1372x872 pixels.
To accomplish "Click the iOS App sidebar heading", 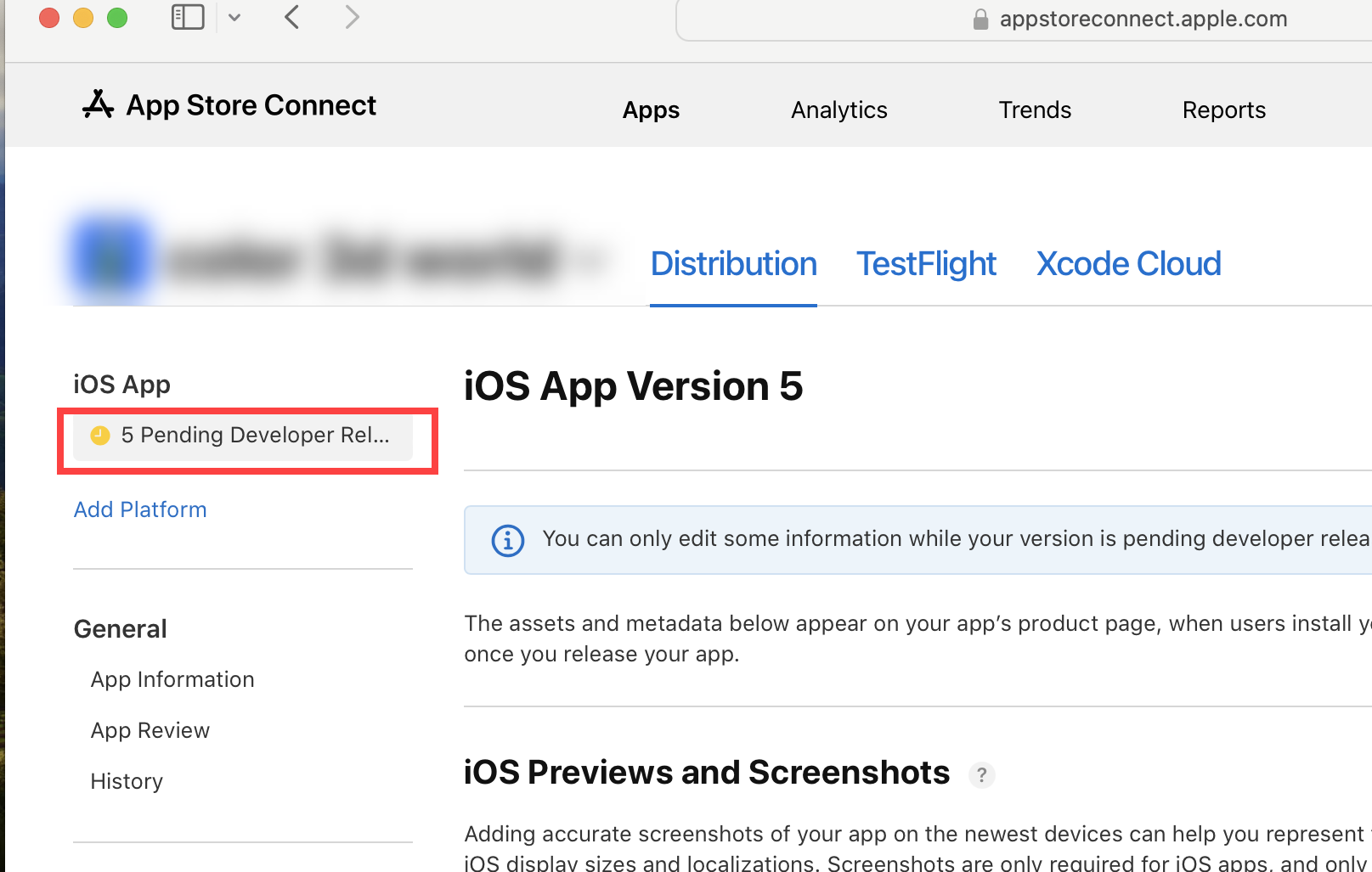I will pos(121,385).
